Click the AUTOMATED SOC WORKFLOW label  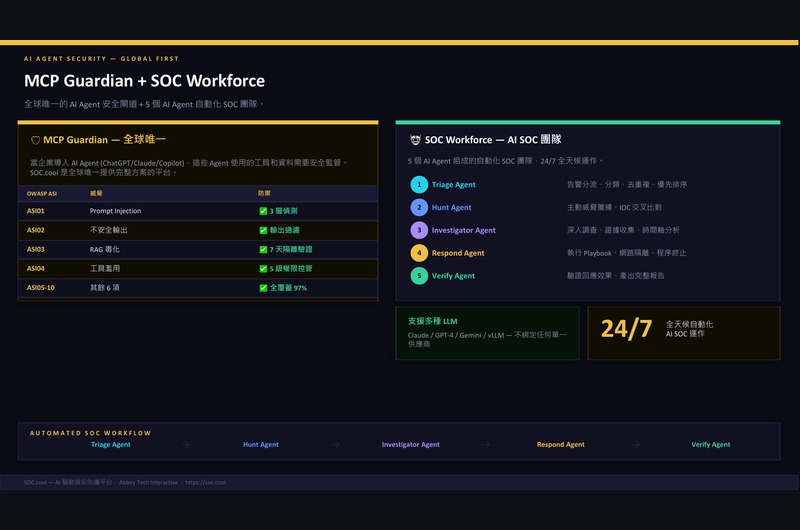click(x=90, y=433)
